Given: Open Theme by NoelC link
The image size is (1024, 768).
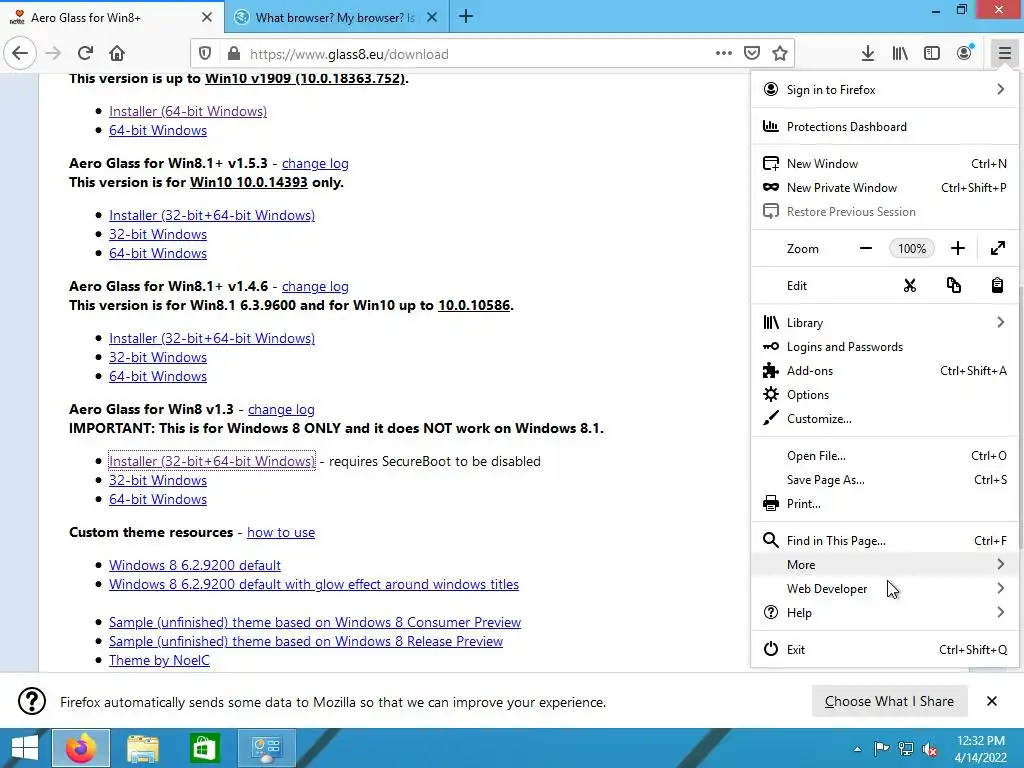Looking at the screenshot, I should coord(159,660).
